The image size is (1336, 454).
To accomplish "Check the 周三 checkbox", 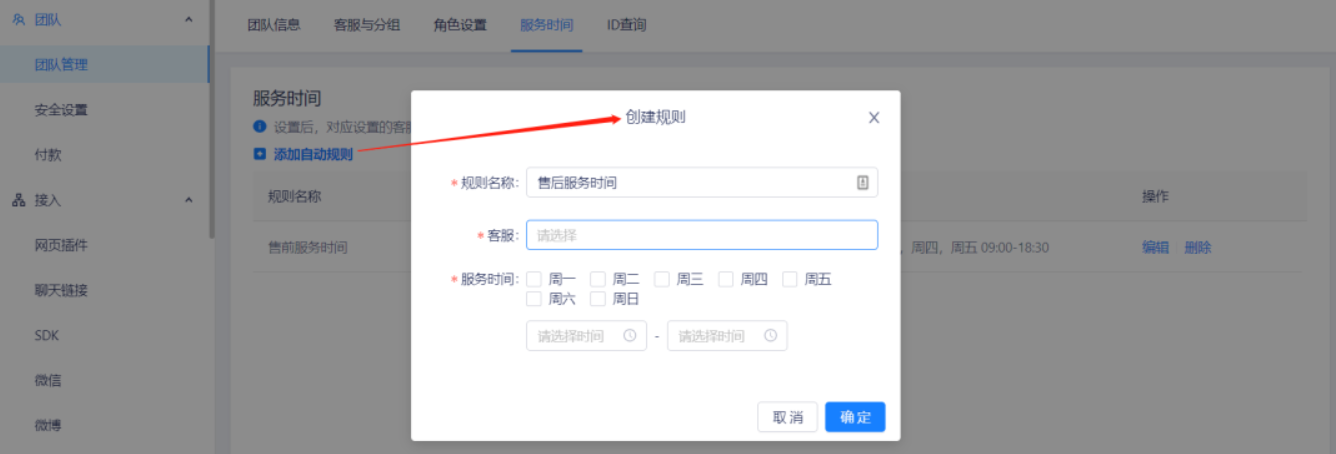I will [x=662, y=279].
